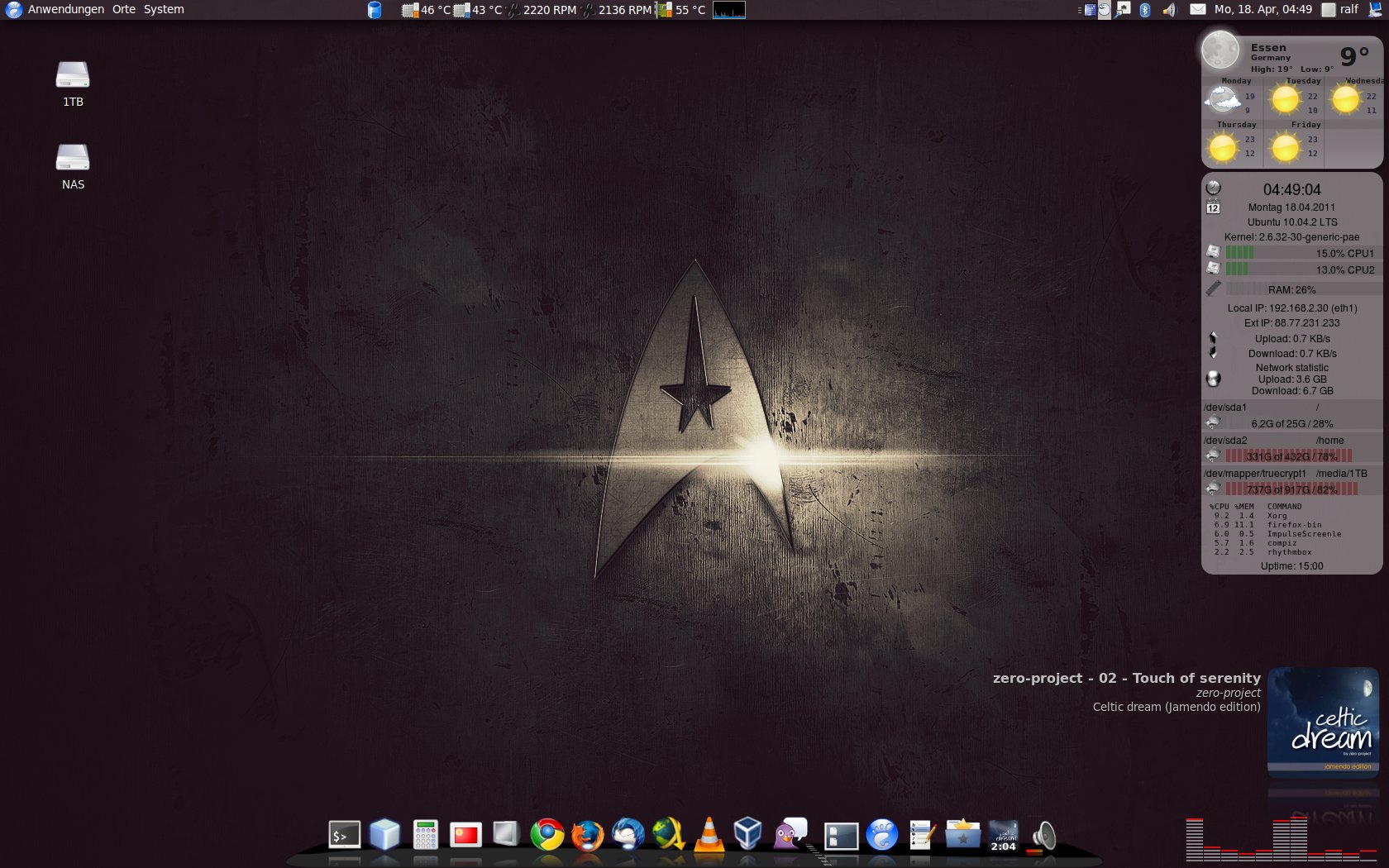Click the 55 °C temperature sensor
1389x868 pixels.
(682, 10)
